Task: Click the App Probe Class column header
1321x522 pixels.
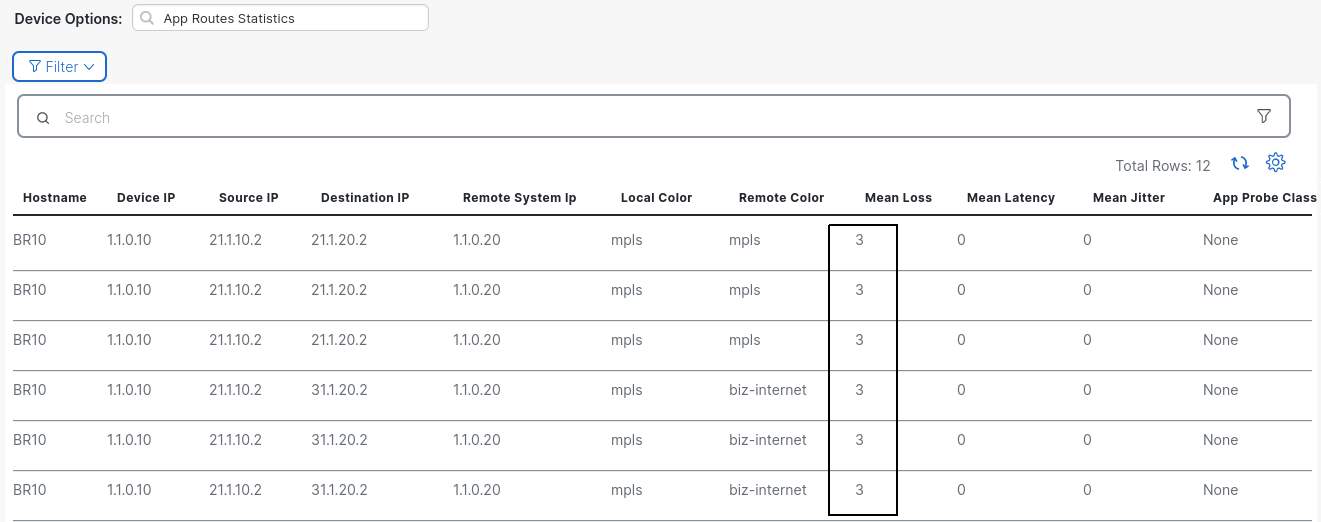Action: 1264,198
